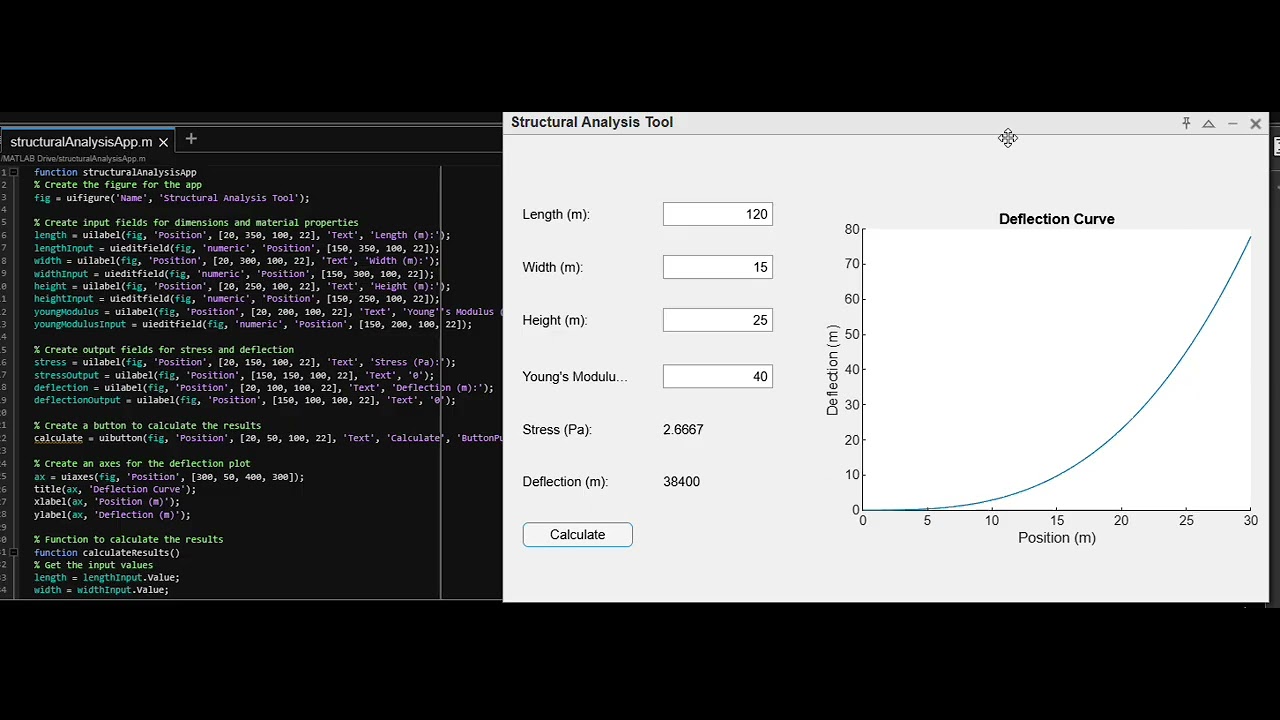Click the 'Deflection Curve' plot title
This screenshot has height=720, width=1280.
[1056, 219]
